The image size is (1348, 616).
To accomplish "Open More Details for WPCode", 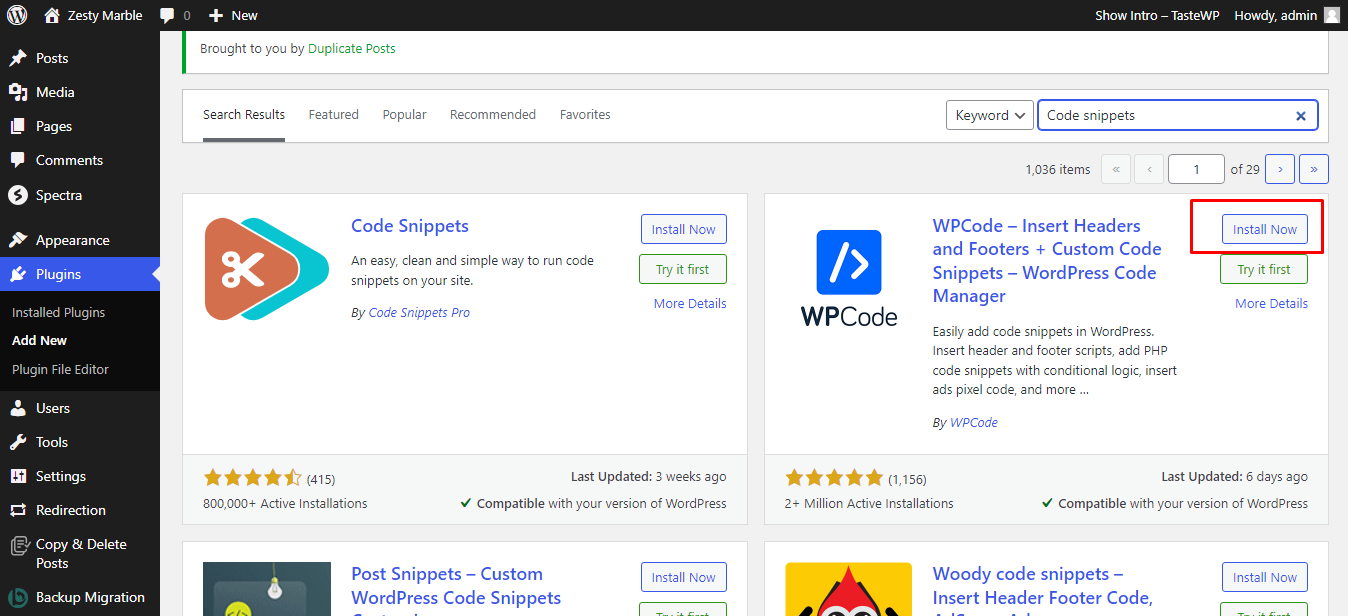I will click(x=1271, y=303).
